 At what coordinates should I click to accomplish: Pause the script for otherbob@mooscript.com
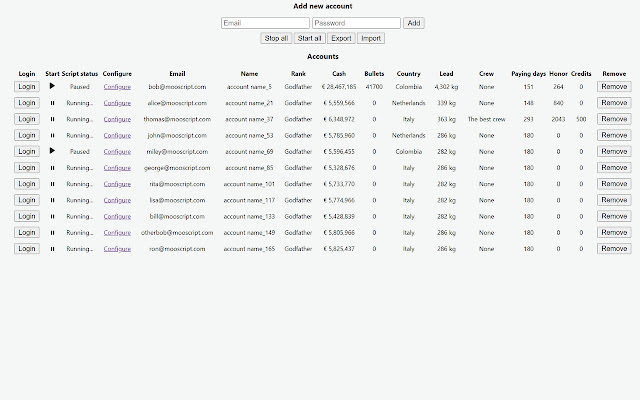[x=52, y=233]
